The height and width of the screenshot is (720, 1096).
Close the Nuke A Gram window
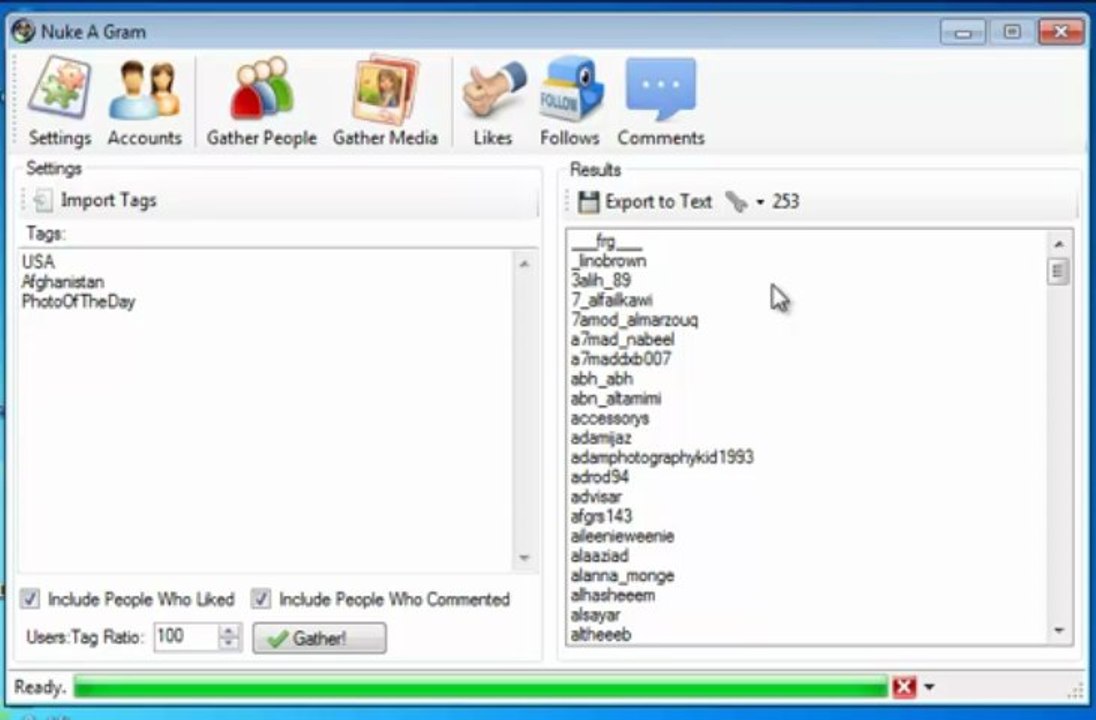(1061, 32)
